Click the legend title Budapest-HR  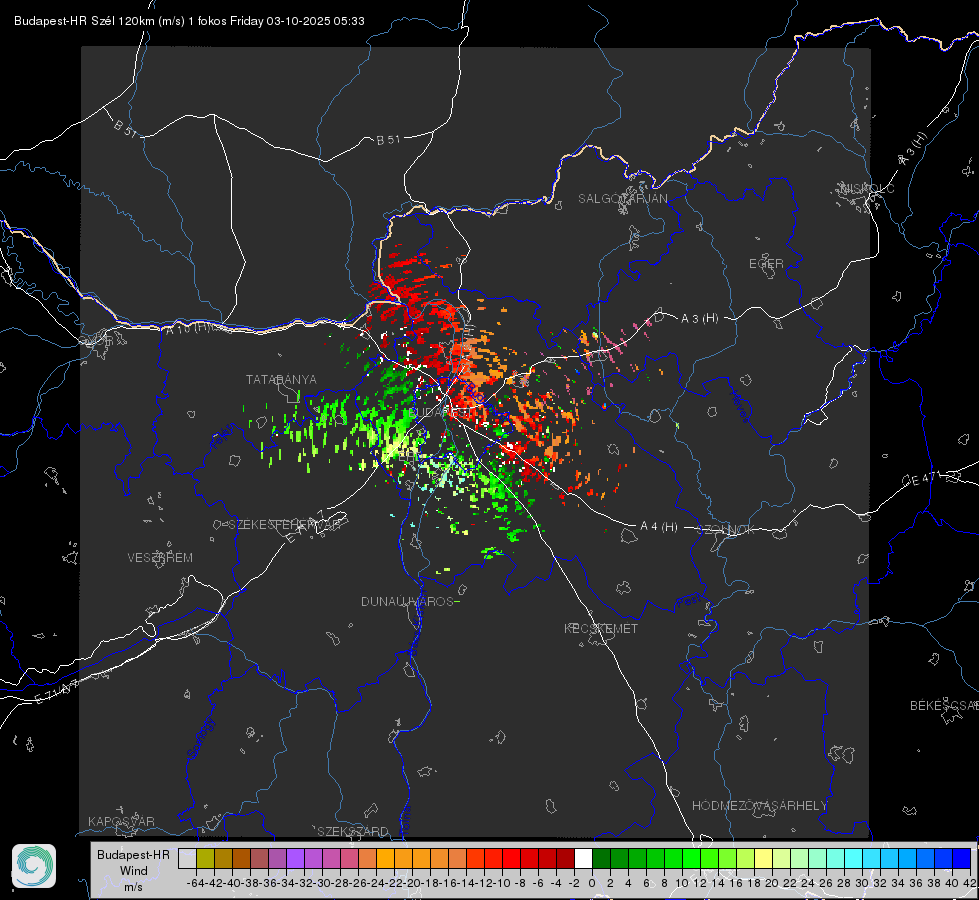click(x=134, y=855)
